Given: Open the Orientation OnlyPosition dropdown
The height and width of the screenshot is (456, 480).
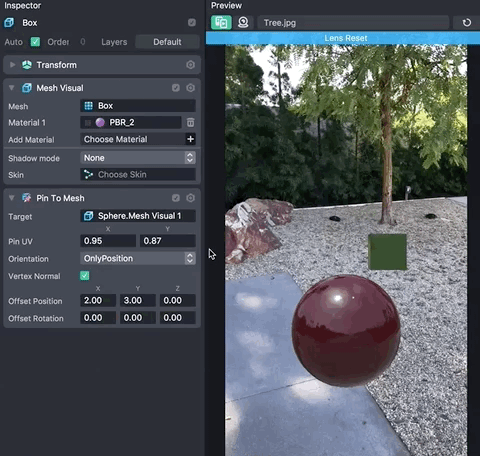Looking at the screenshot, I should coord(138,258).
